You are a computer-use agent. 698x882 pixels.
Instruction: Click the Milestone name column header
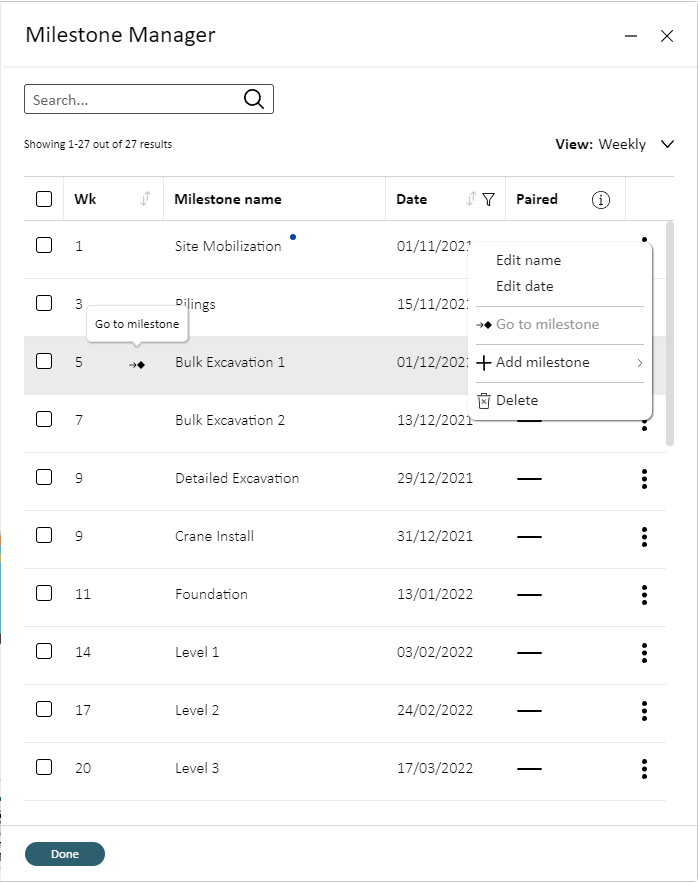(228, 199)
